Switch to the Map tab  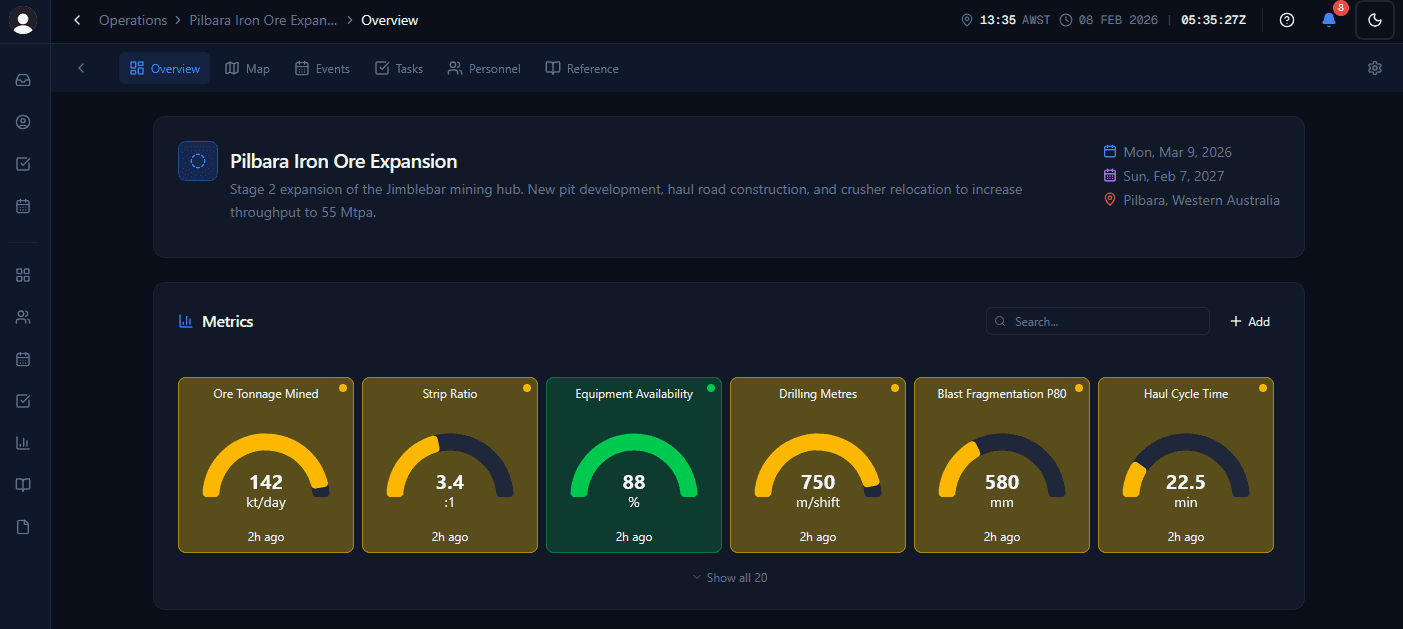tap(247, 68)
